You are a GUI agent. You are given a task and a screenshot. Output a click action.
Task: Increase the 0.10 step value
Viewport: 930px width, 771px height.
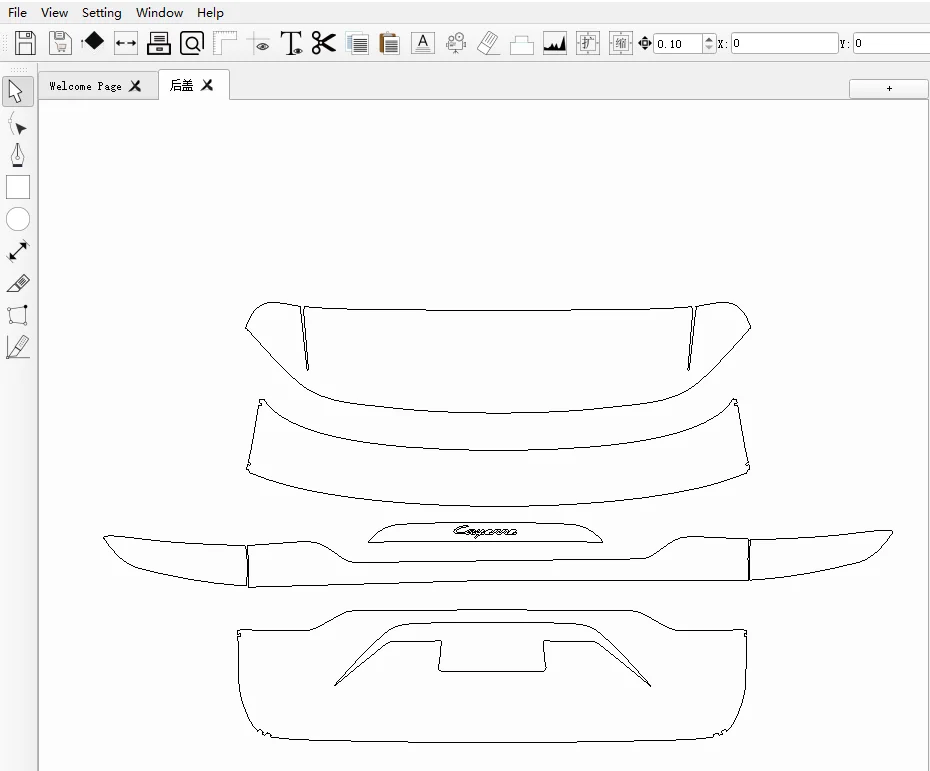pyautogui.click(x=709, y=39)
